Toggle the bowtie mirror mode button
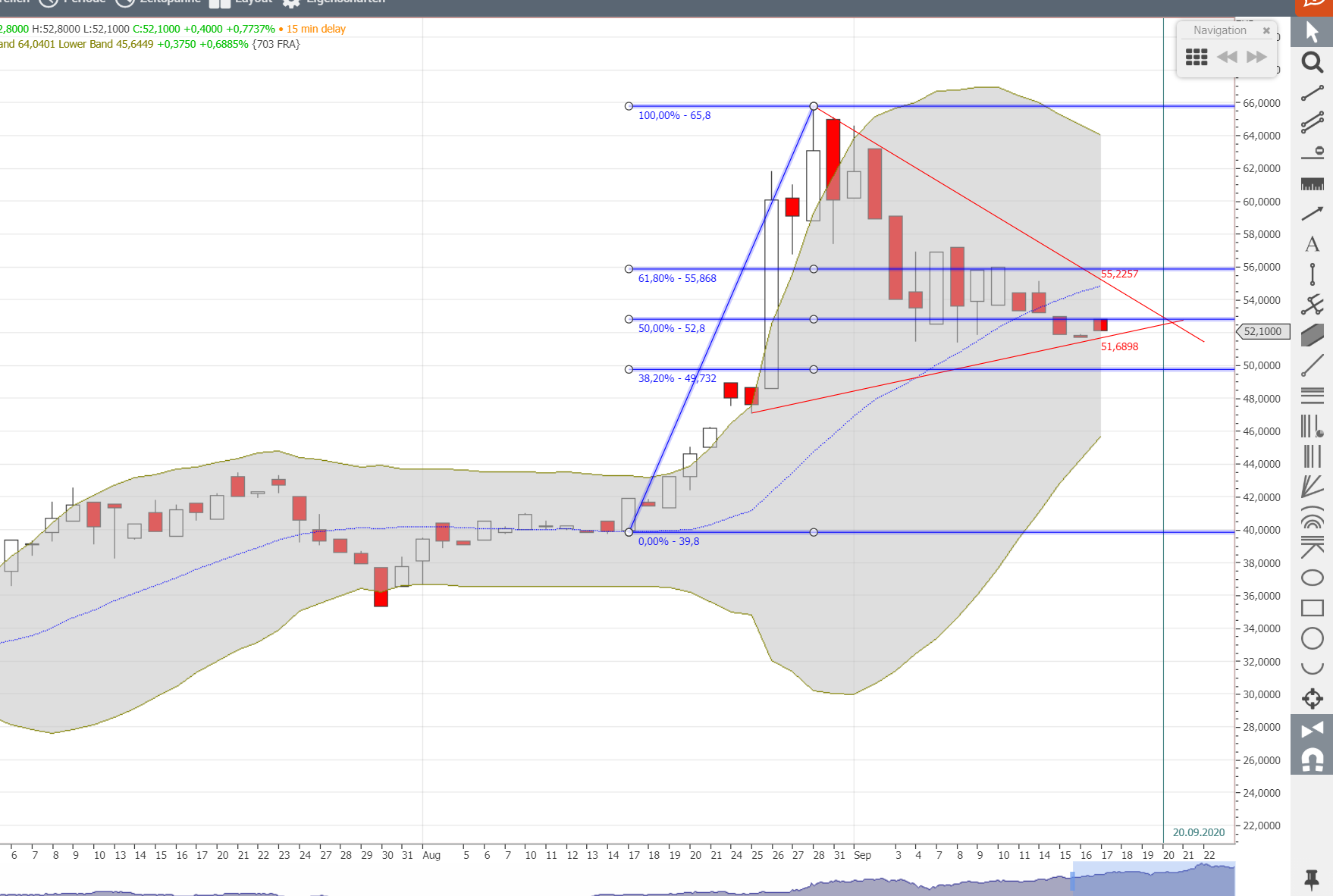The width and height of the screenshot is (1333, 896). point(1312,729)
